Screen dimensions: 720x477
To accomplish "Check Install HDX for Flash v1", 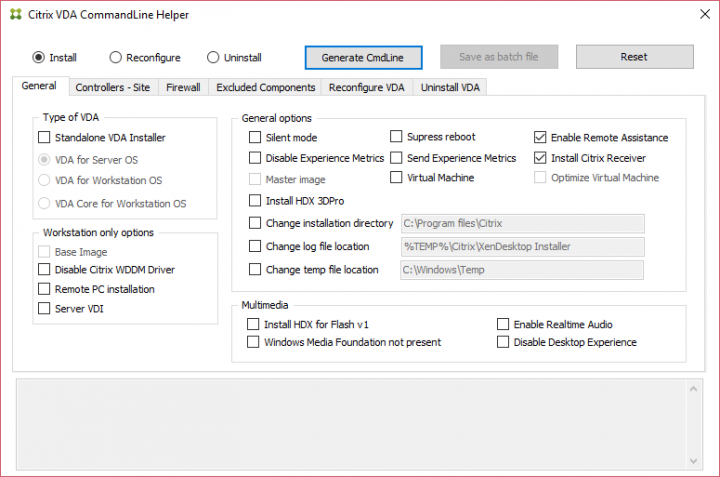I will coord(253,324).
